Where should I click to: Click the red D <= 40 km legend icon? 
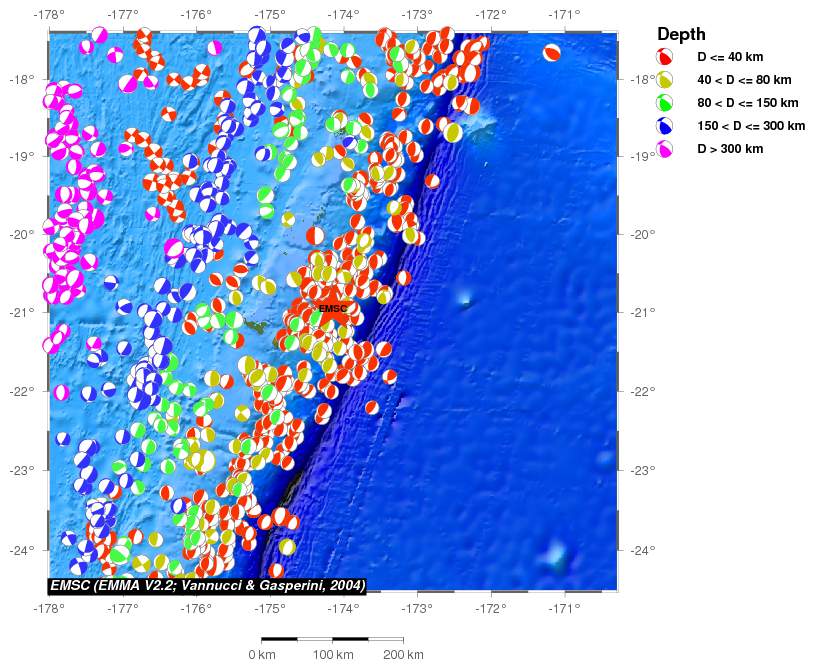[x=664, y=57]
